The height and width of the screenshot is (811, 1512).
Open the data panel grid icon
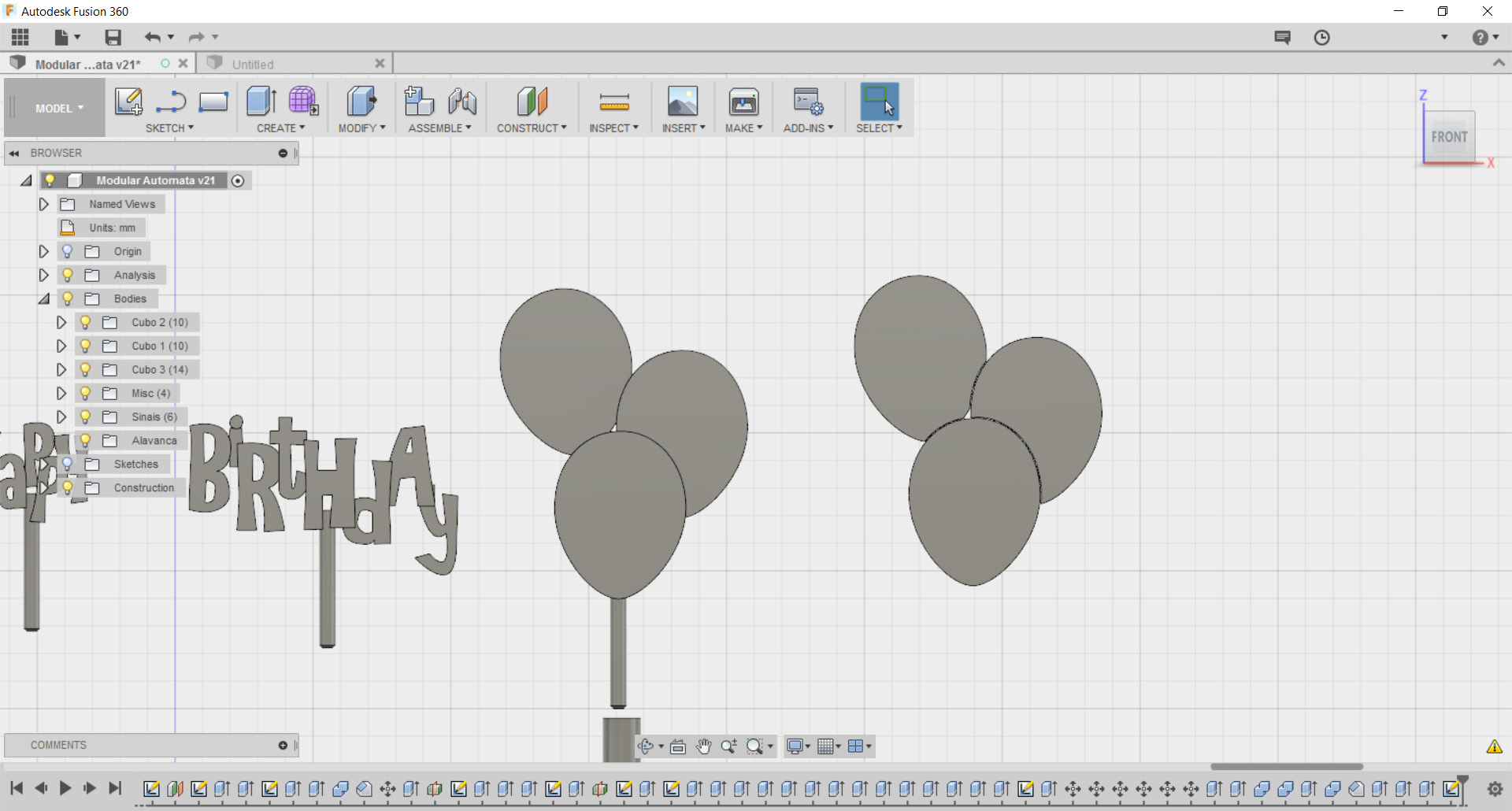pos(20,37)
